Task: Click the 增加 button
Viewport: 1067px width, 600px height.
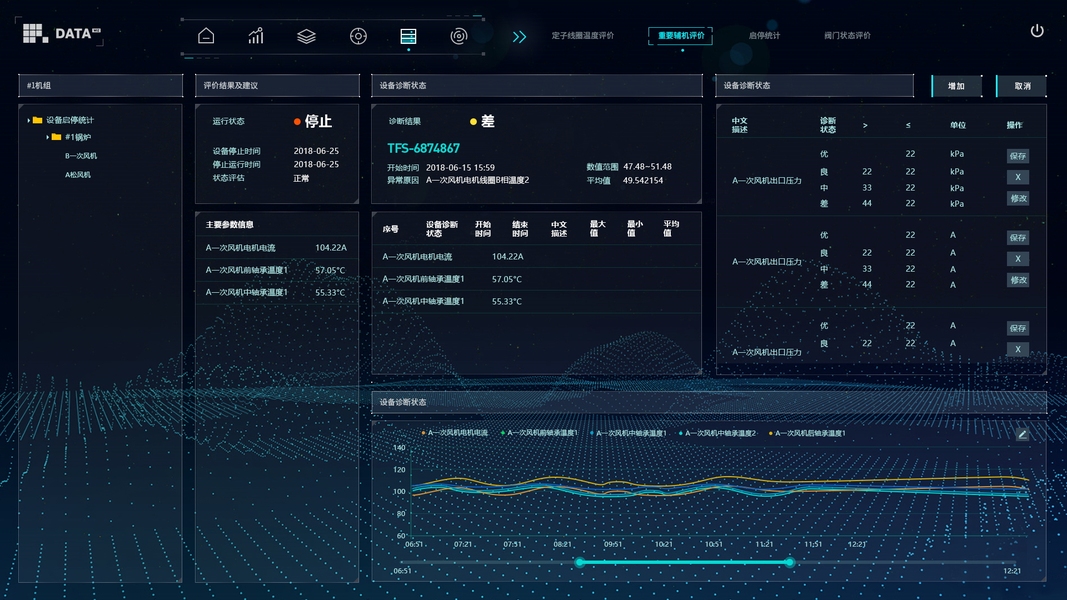Action: [x=956, y=86]
